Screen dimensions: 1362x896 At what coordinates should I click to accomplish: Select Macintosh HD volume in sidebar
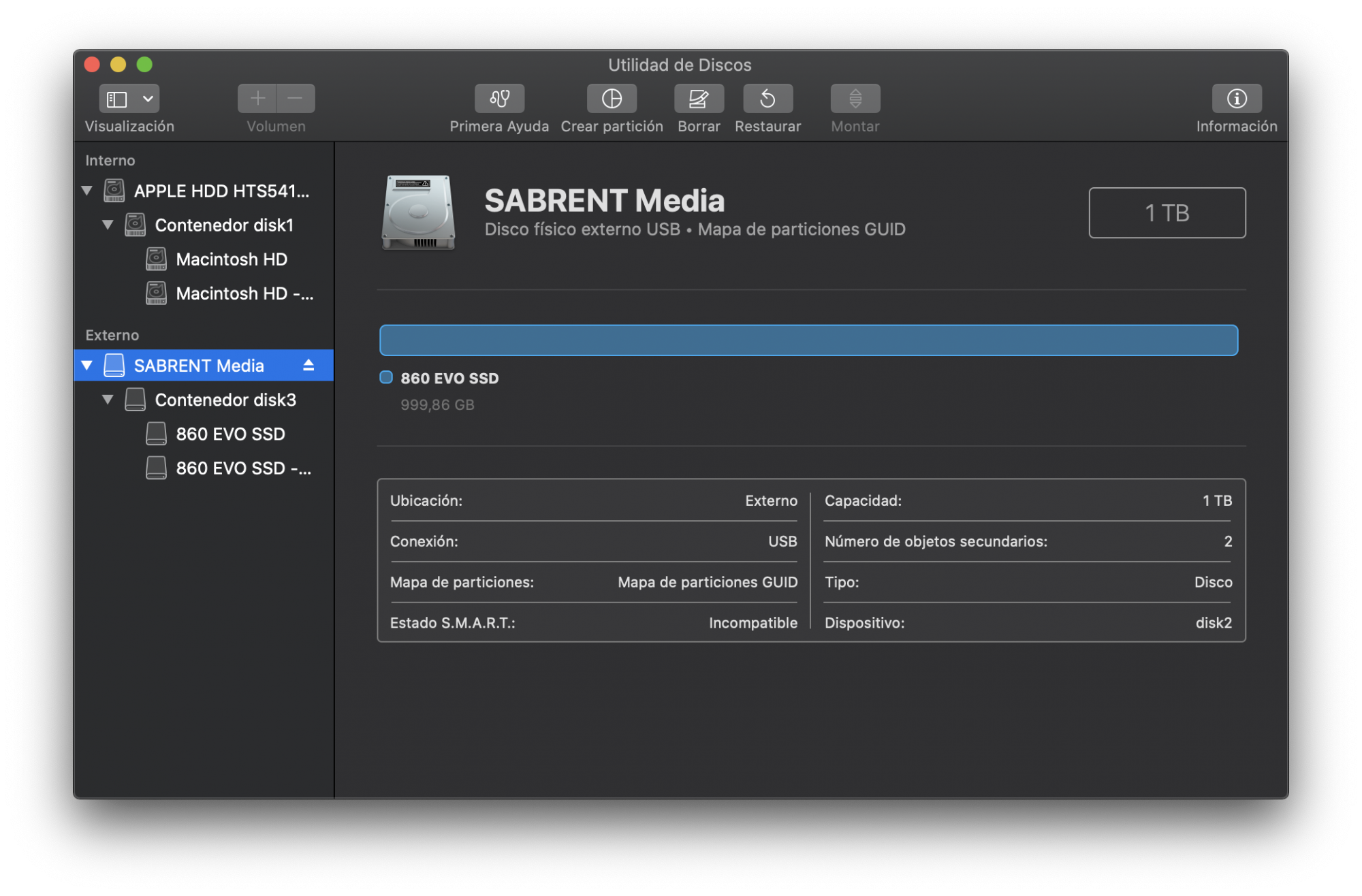click(x=231, y=259)
